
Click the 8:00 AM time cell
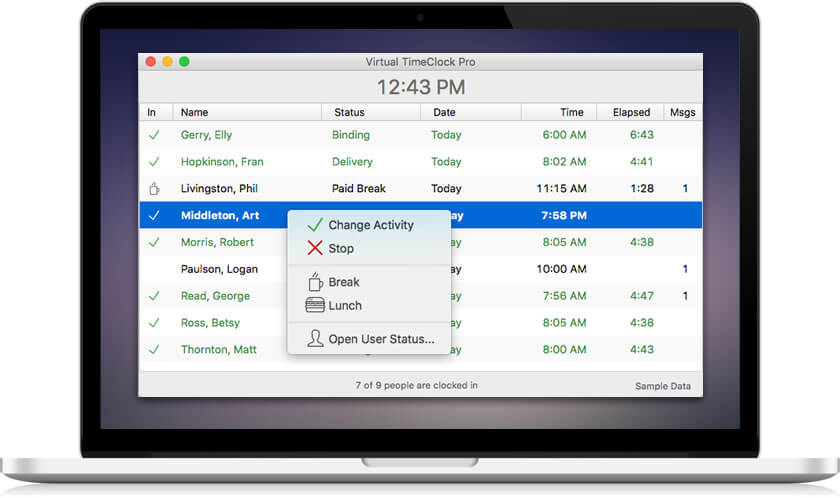point(564,349)
